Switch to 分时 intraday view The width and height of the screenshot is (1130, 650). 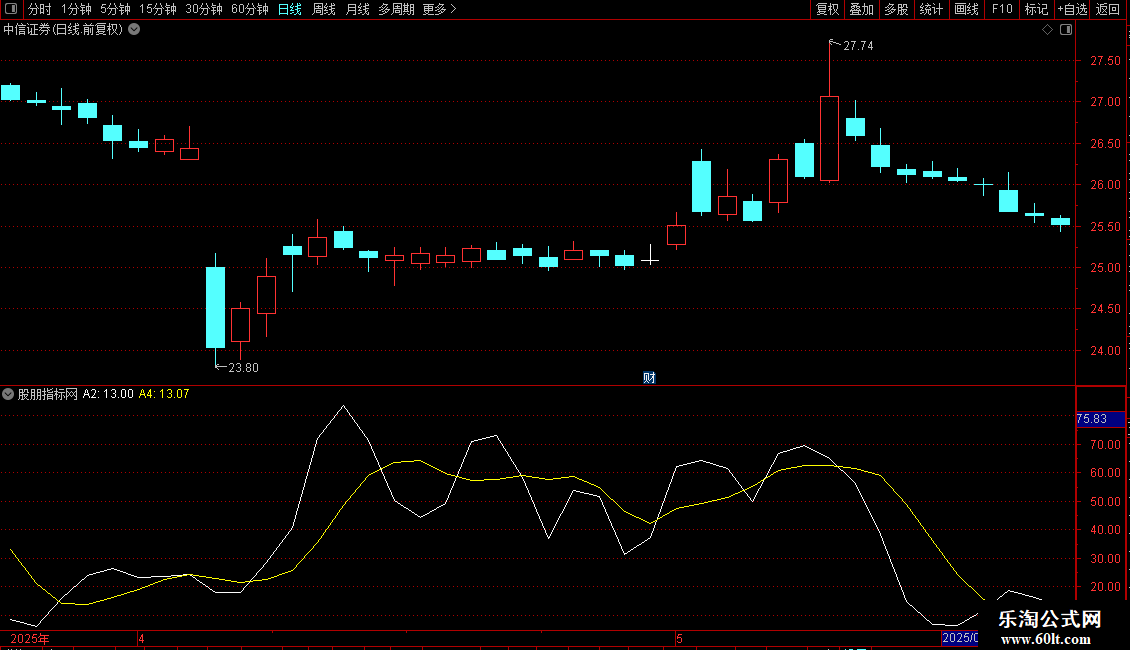point(40,9)
